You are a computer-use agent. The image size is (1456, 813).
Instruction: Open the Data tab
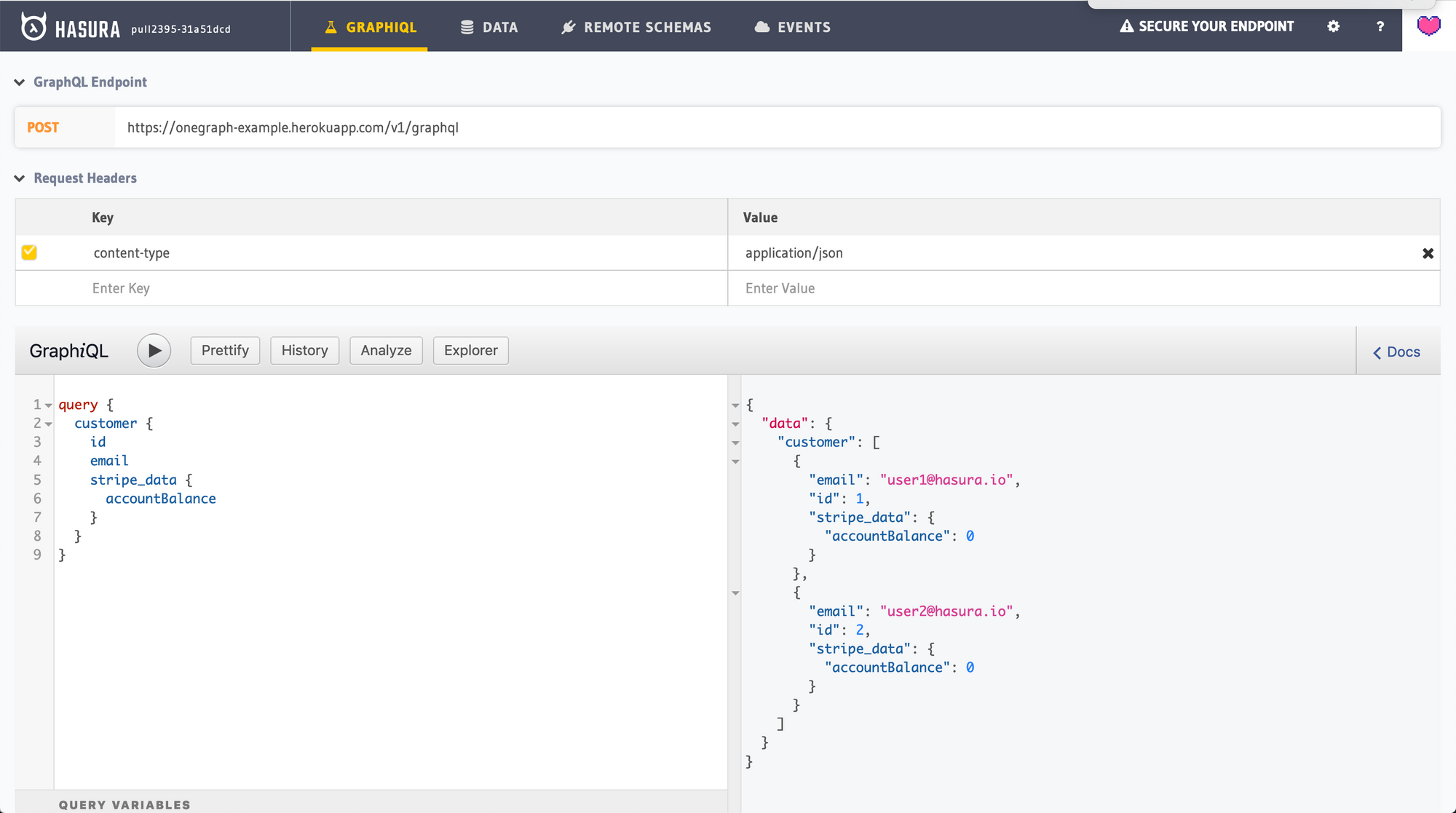489,27
